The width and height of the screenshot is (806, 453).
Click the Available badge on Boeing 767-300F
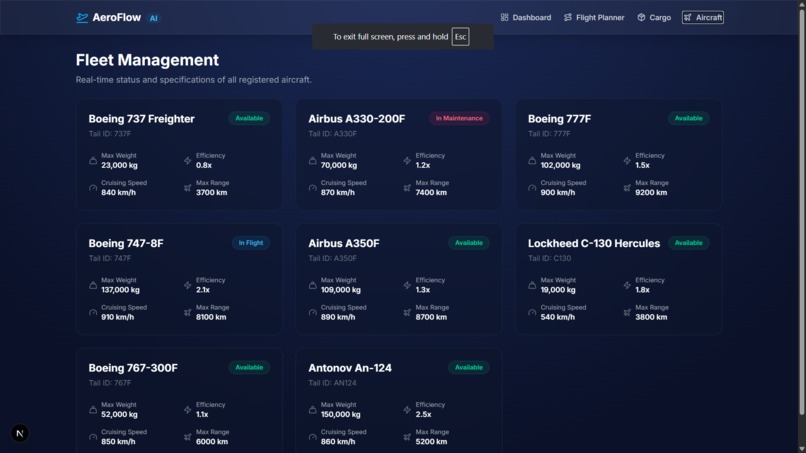click(249, 367)
